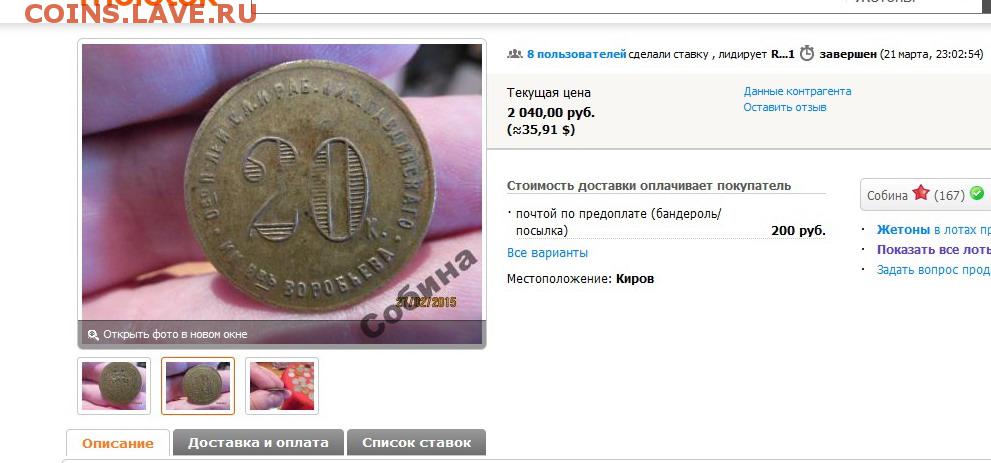The width and height of the screenshot is (991, 463).
Task: Switch to Доставка и оплата tab
Action: (258, 442)
